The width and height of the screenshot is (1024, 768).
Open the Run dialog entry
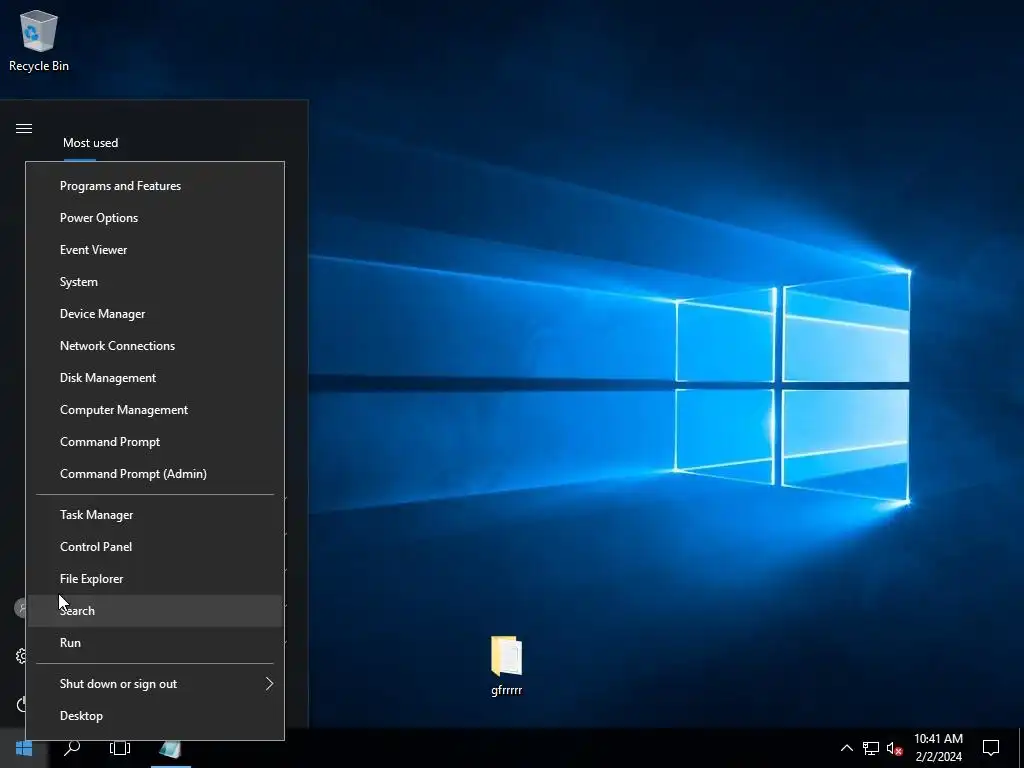(x=155, y=643)
